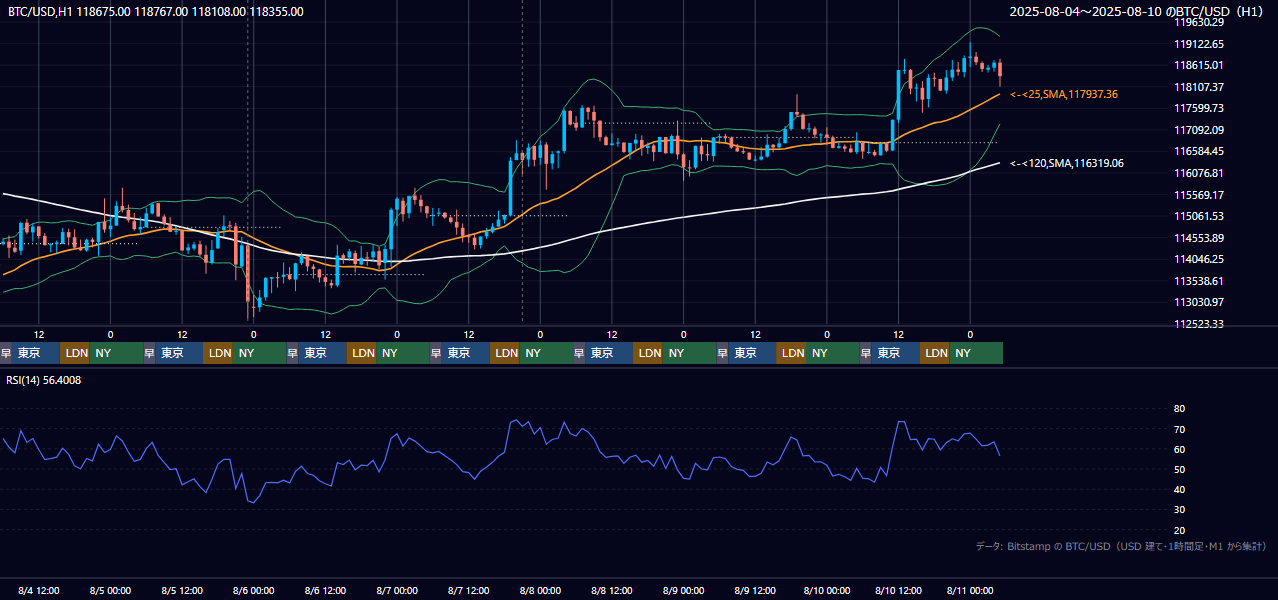Click the RSI level 80 label
The width and height of the screenshot is (1278, 600).
pos(1179,409)
